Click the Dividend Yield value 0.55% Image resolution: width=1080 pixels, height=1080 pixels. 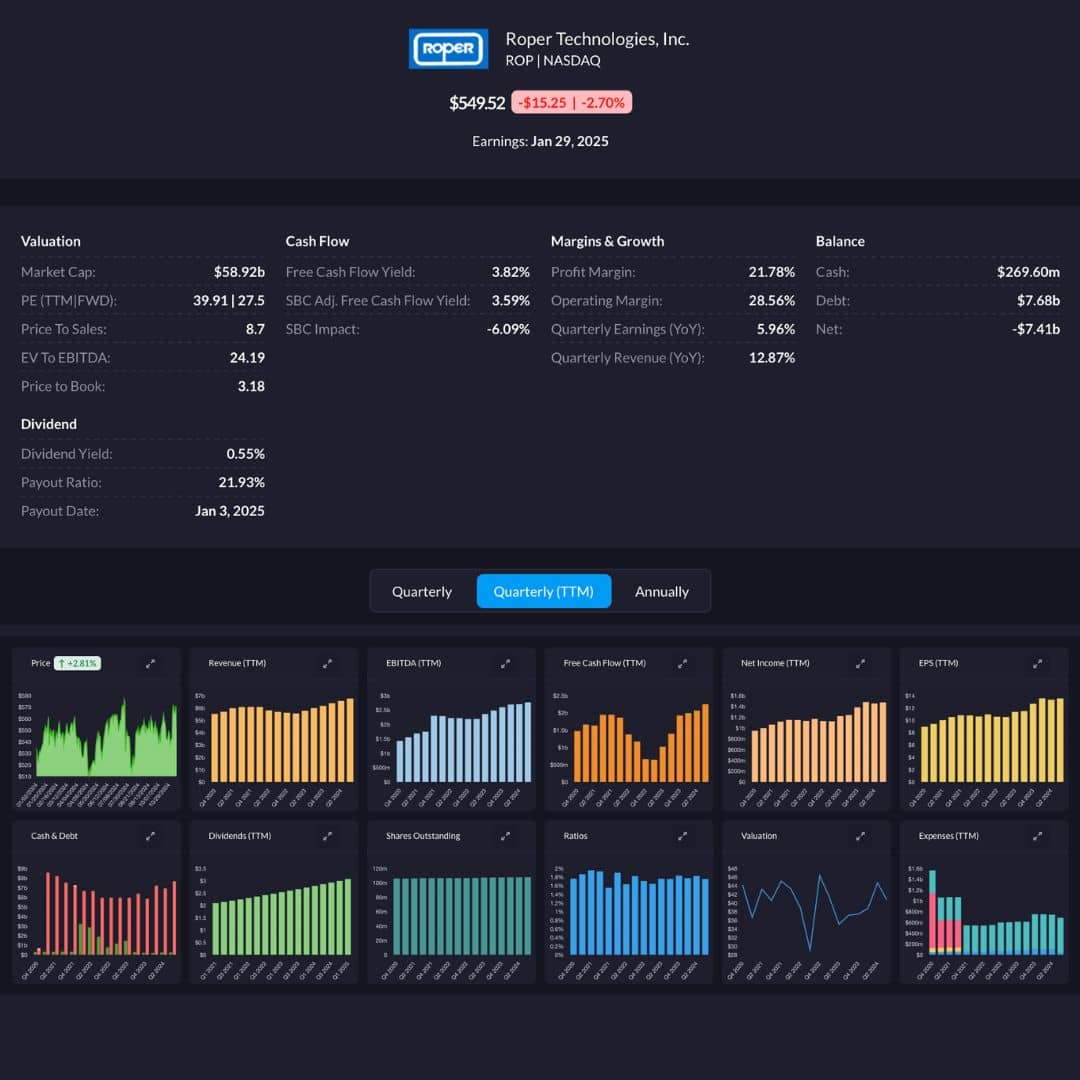(x=246, y=454)
